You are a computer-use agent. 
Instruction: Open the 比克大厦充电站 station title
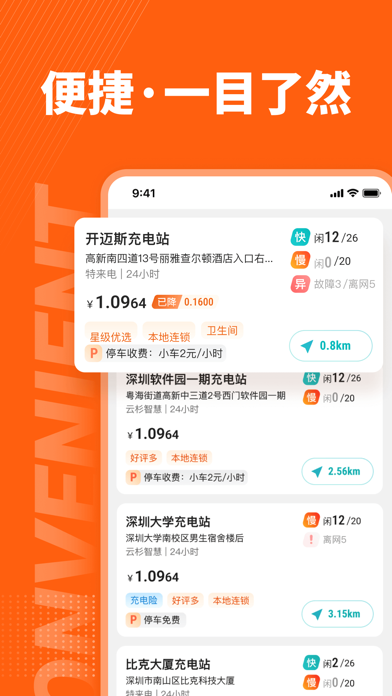(168, 664)
